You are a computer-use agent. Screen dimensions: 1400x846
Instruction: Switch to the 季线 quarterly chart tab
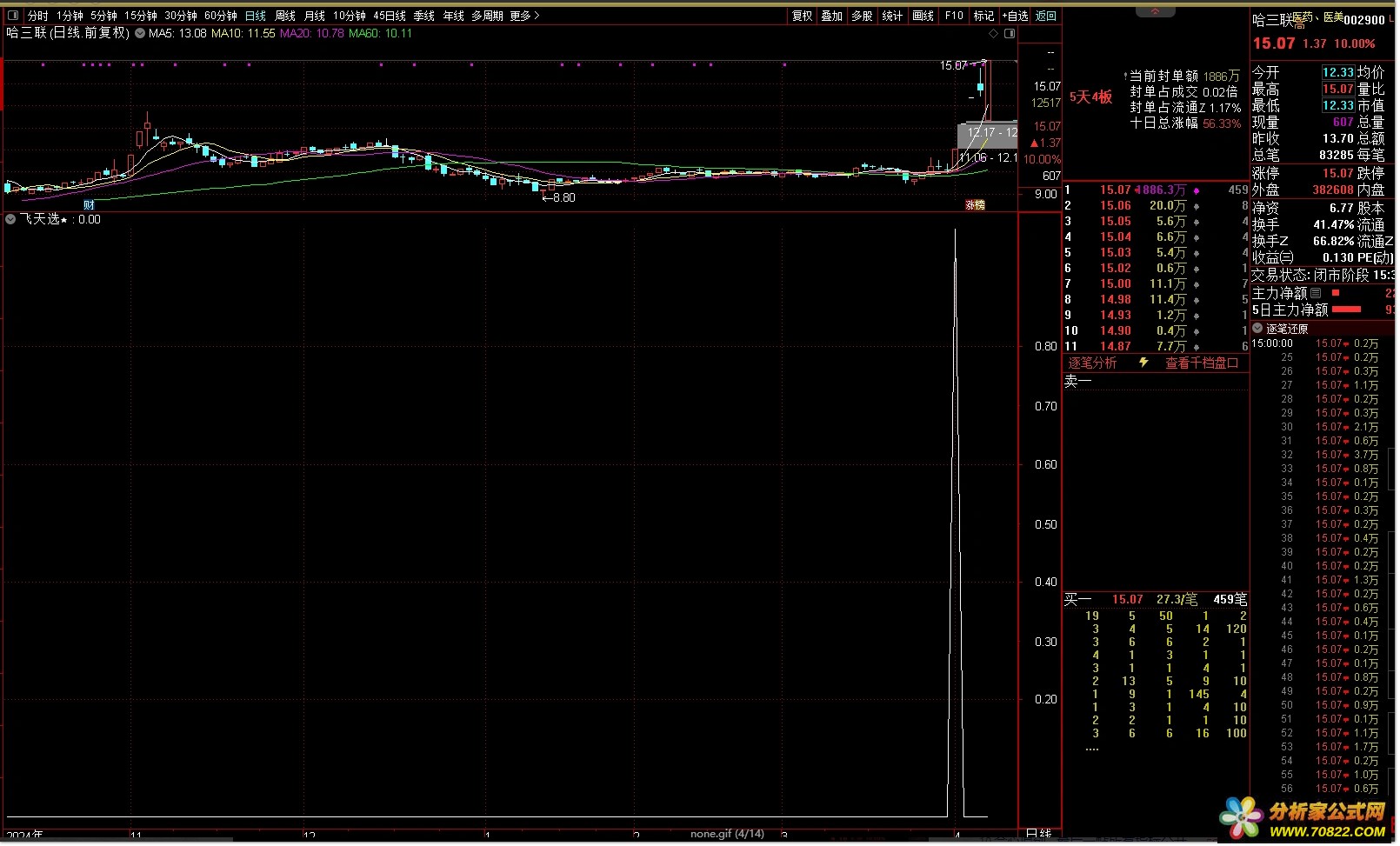point(424,16)
